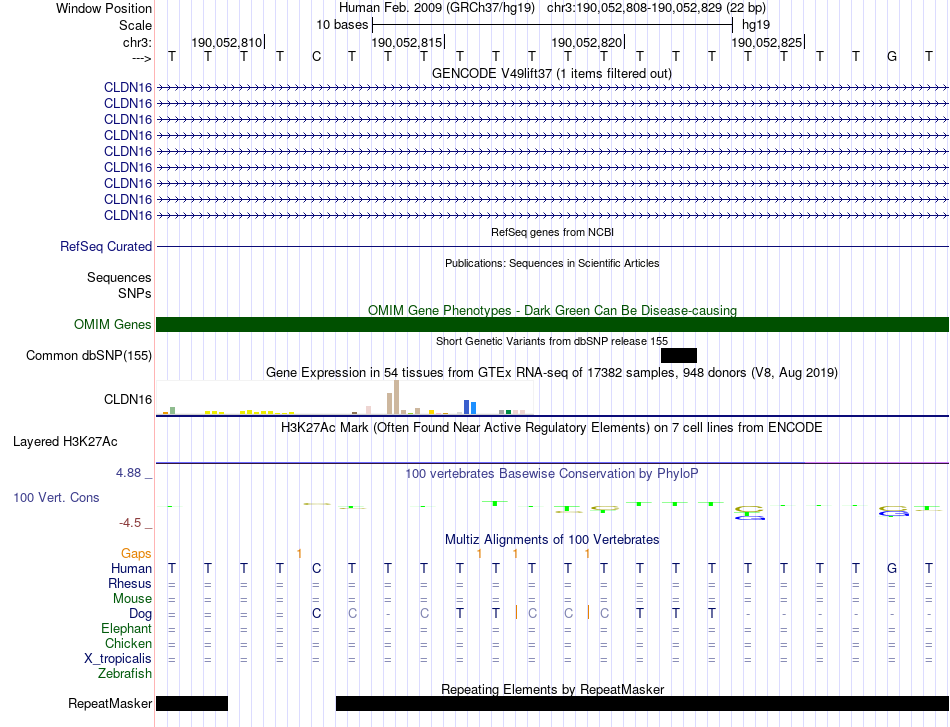Click the Chicken alignment row label
This screenshot has width=950, height=727.
(128, 643)
